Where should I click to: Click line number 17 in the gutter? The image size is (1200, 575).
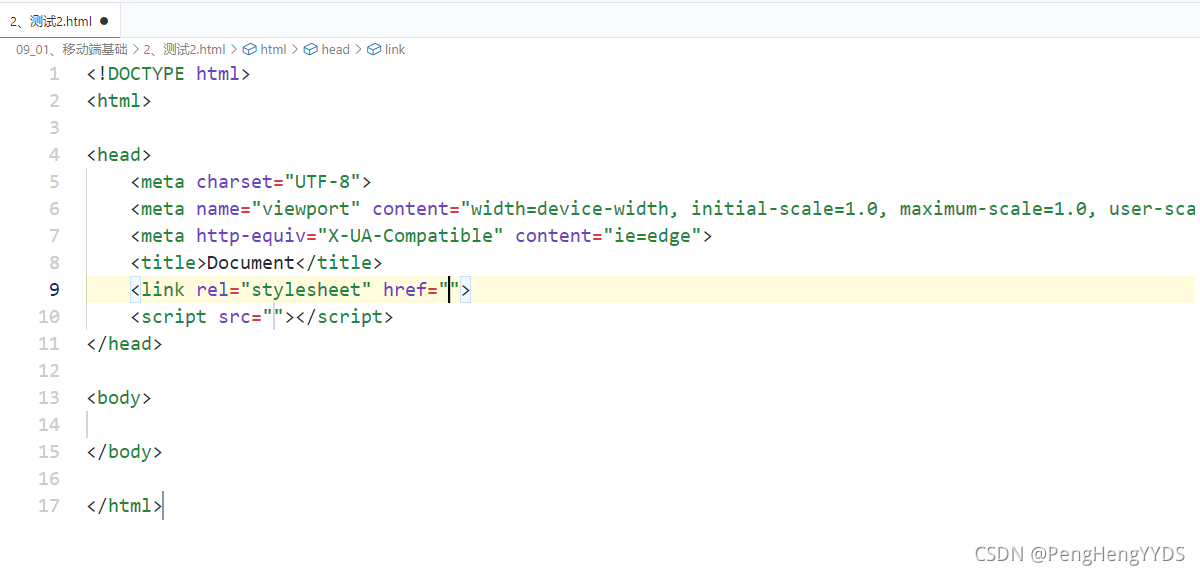[49, 506]
